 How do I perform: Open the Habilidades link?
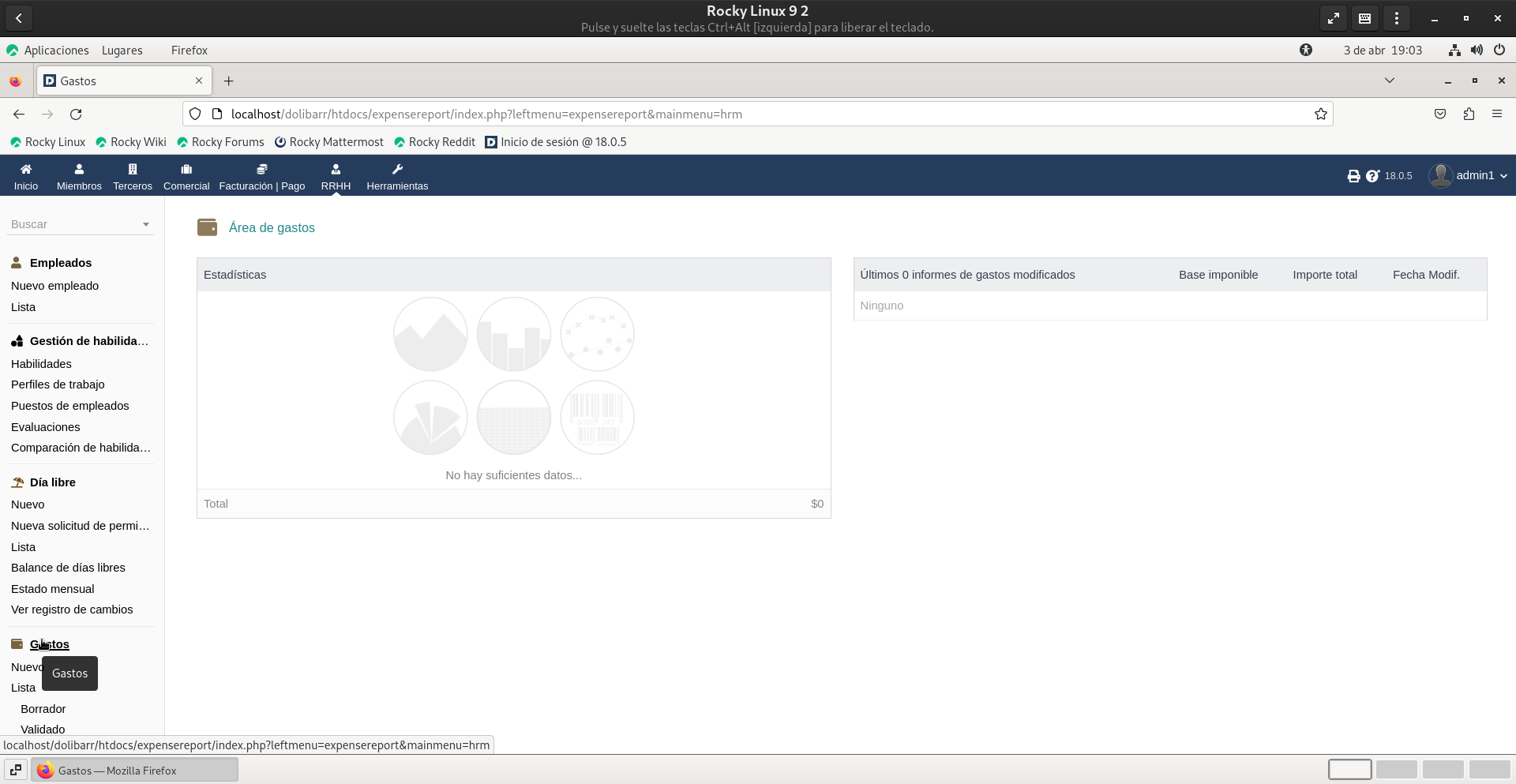pos(41,364)
